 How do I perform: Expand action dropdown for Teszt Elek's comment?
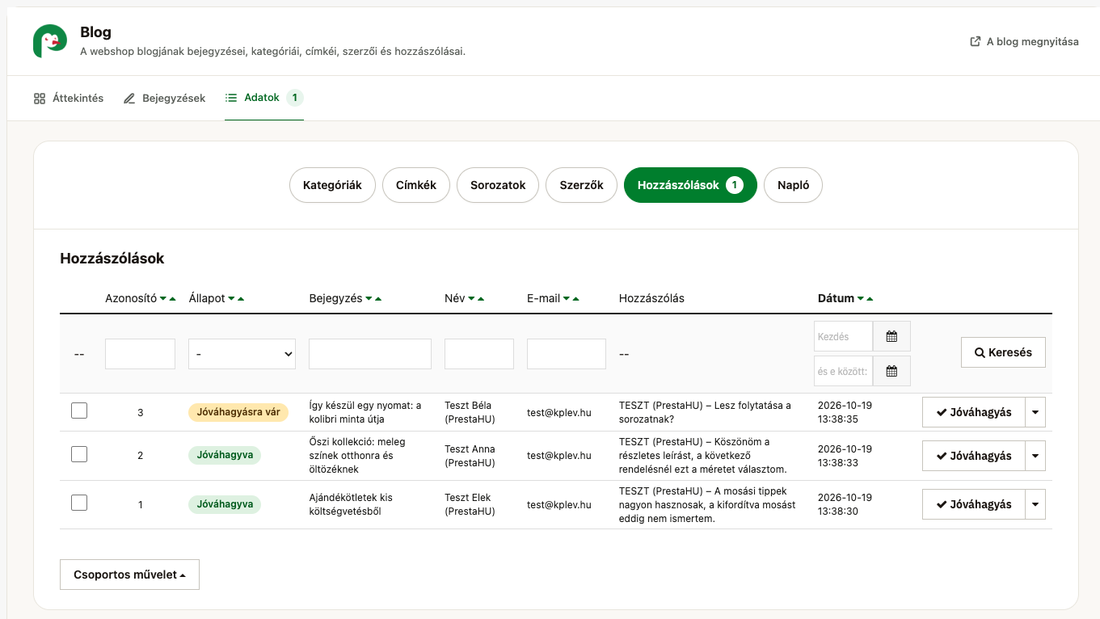point(1035,504)
